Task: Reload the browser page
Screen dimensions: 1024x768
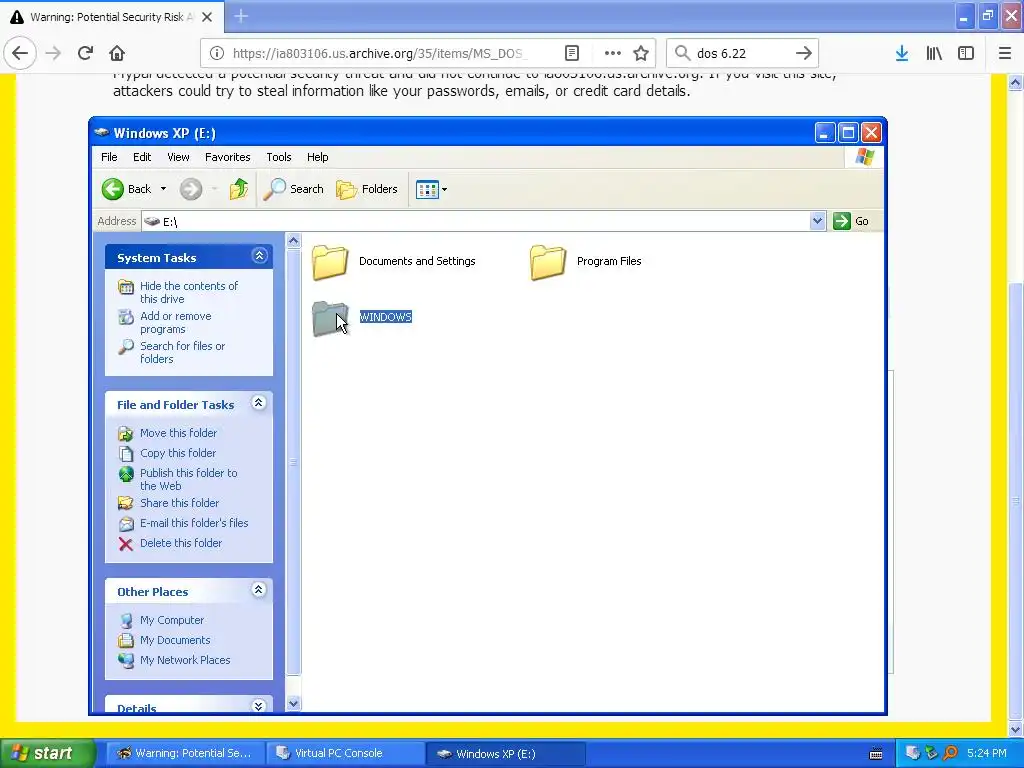Action: tap(86, 54)
